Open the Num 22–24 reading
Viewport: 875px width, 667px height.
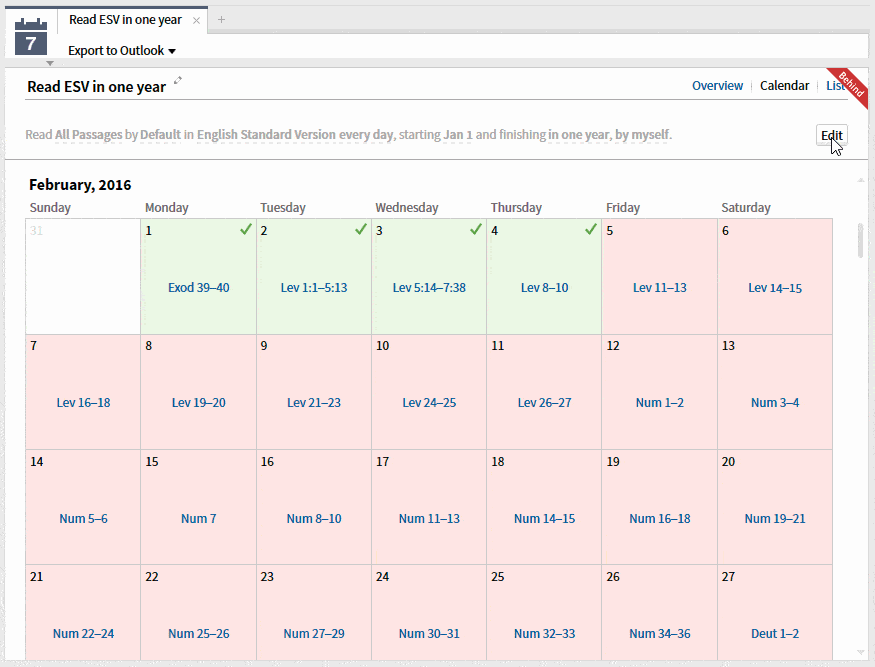pyautogui.click(x=83, y=634)
